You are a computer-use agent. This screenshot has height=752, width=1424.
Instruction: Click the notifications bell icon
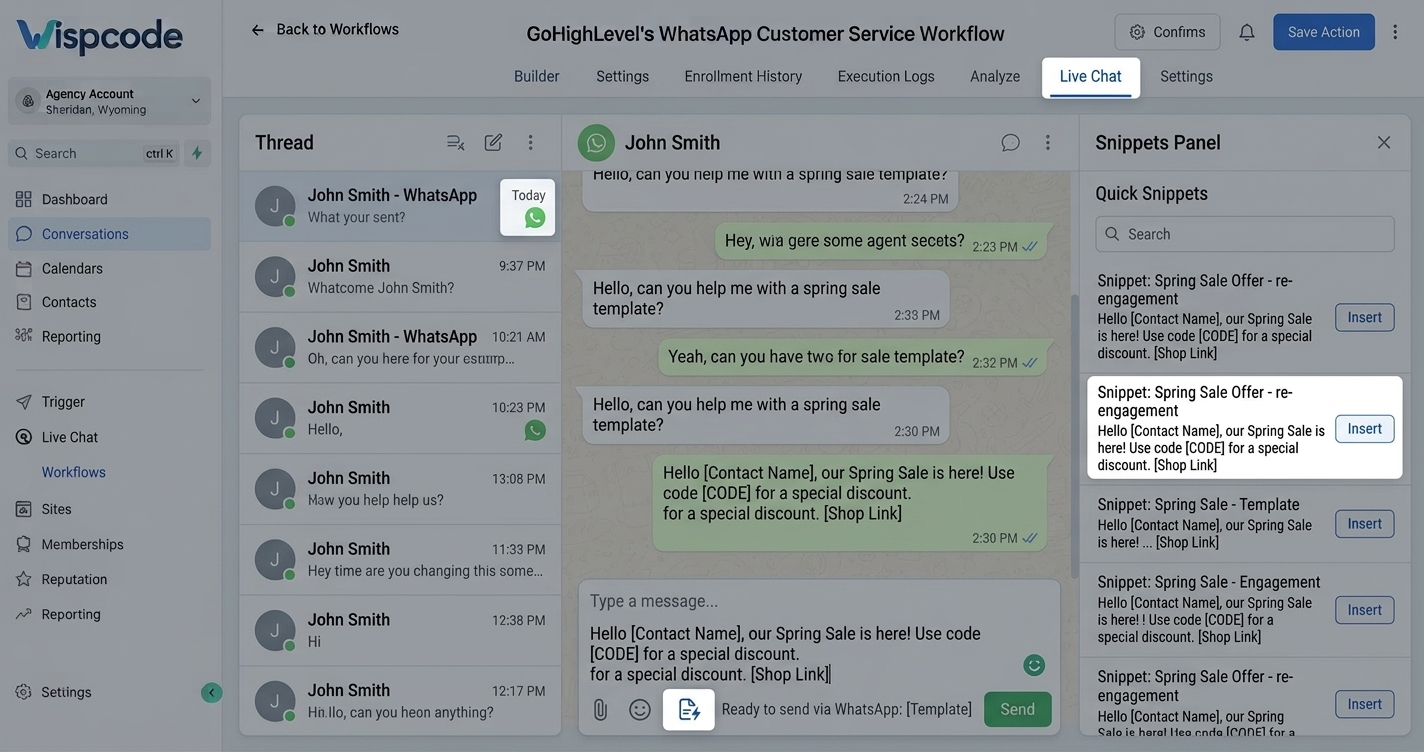click(x=1247, y=32)
